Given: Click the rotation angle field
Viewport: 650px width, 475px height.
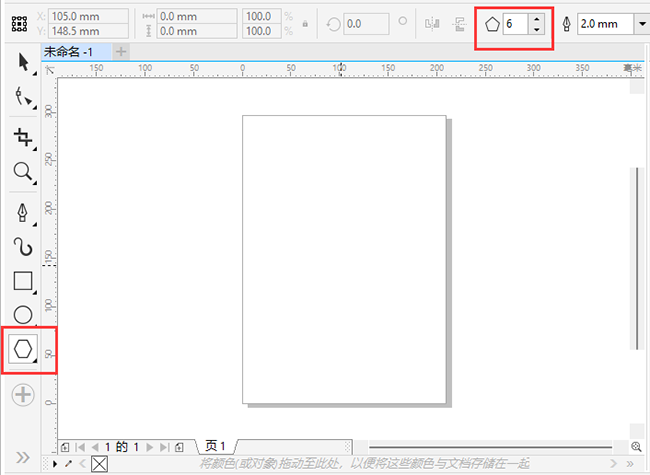Looking at the screenshot, I should 366,24.
